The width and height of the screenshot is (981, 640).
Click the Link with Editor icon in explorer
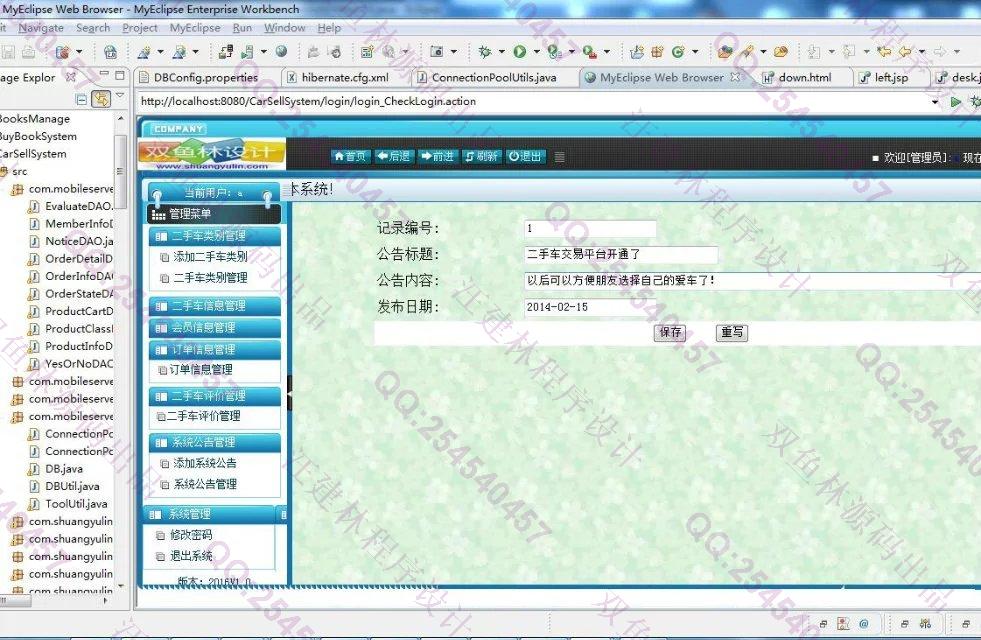(x=100, y=98)
